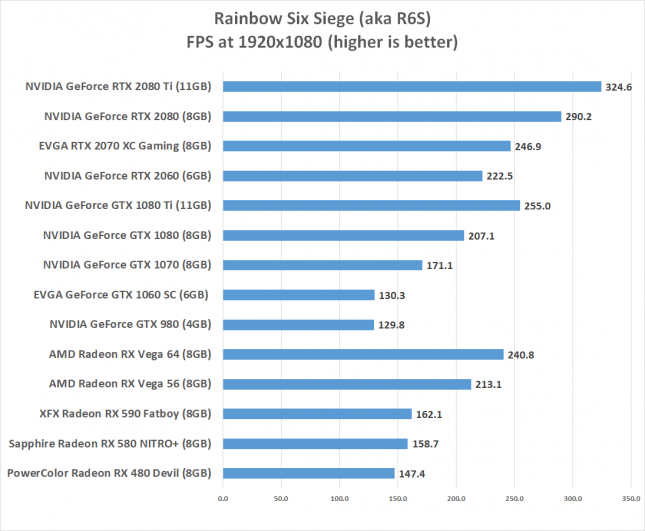Click the data value 246.9
The height and width of the screenshot is (531, 645).
tap(528, 147)
